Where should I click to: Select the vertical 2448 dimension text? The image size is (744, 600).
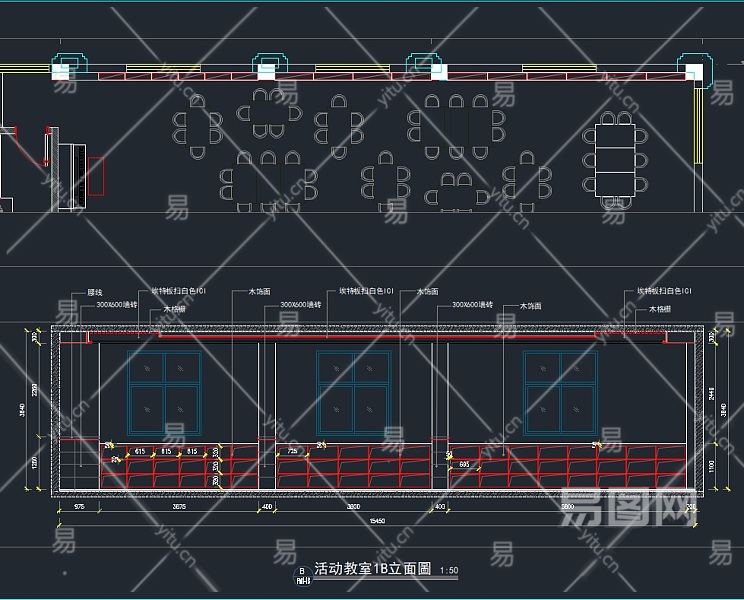[x=711, y=394]
